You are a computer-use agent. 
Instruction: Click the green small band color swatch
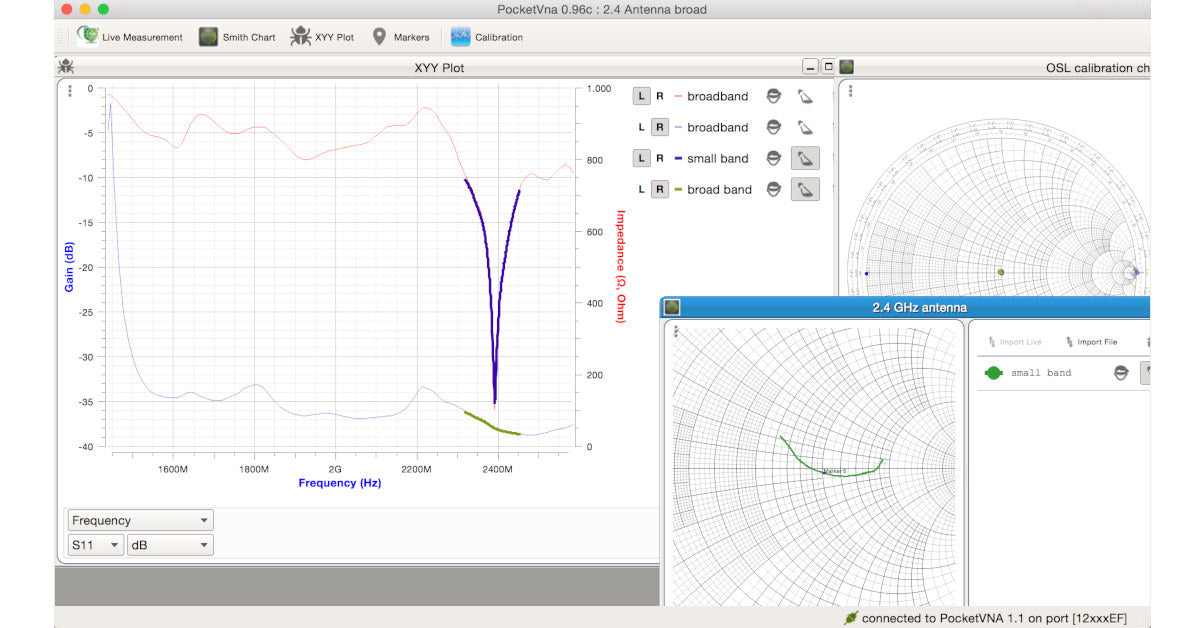click(x=993, y=373)
